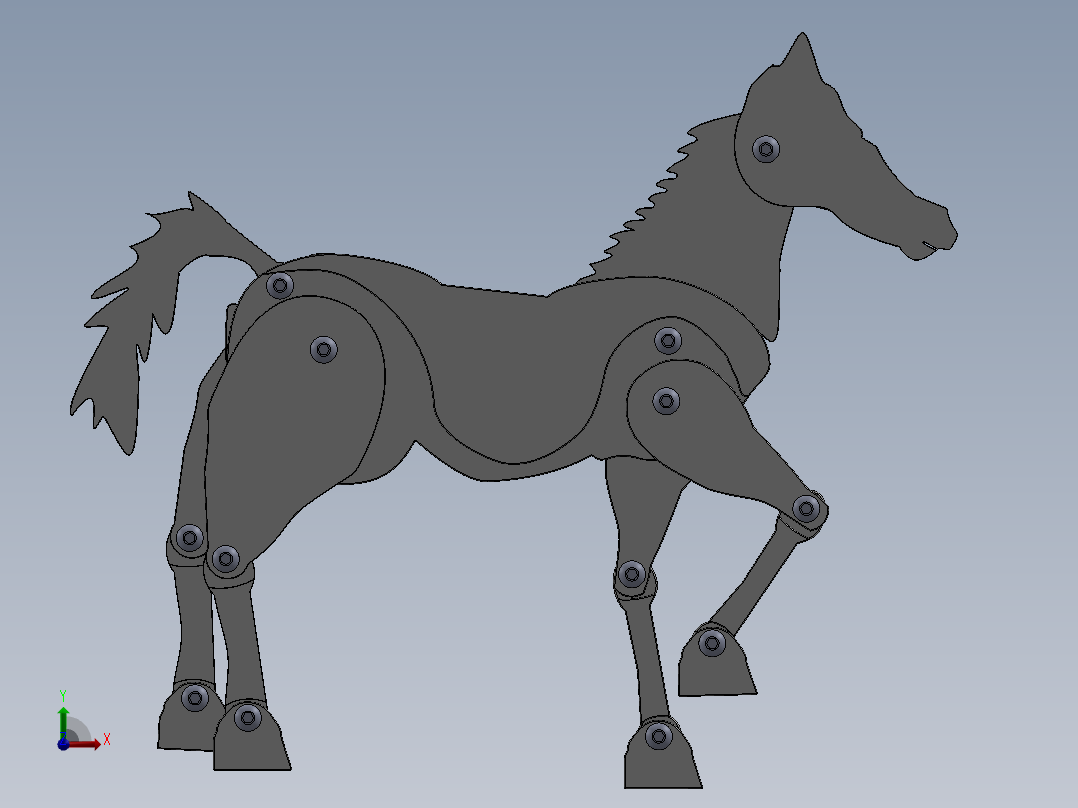1078x808 pixels.
Task: Select the screw on the standing front hoof
Action: point(659,736)
